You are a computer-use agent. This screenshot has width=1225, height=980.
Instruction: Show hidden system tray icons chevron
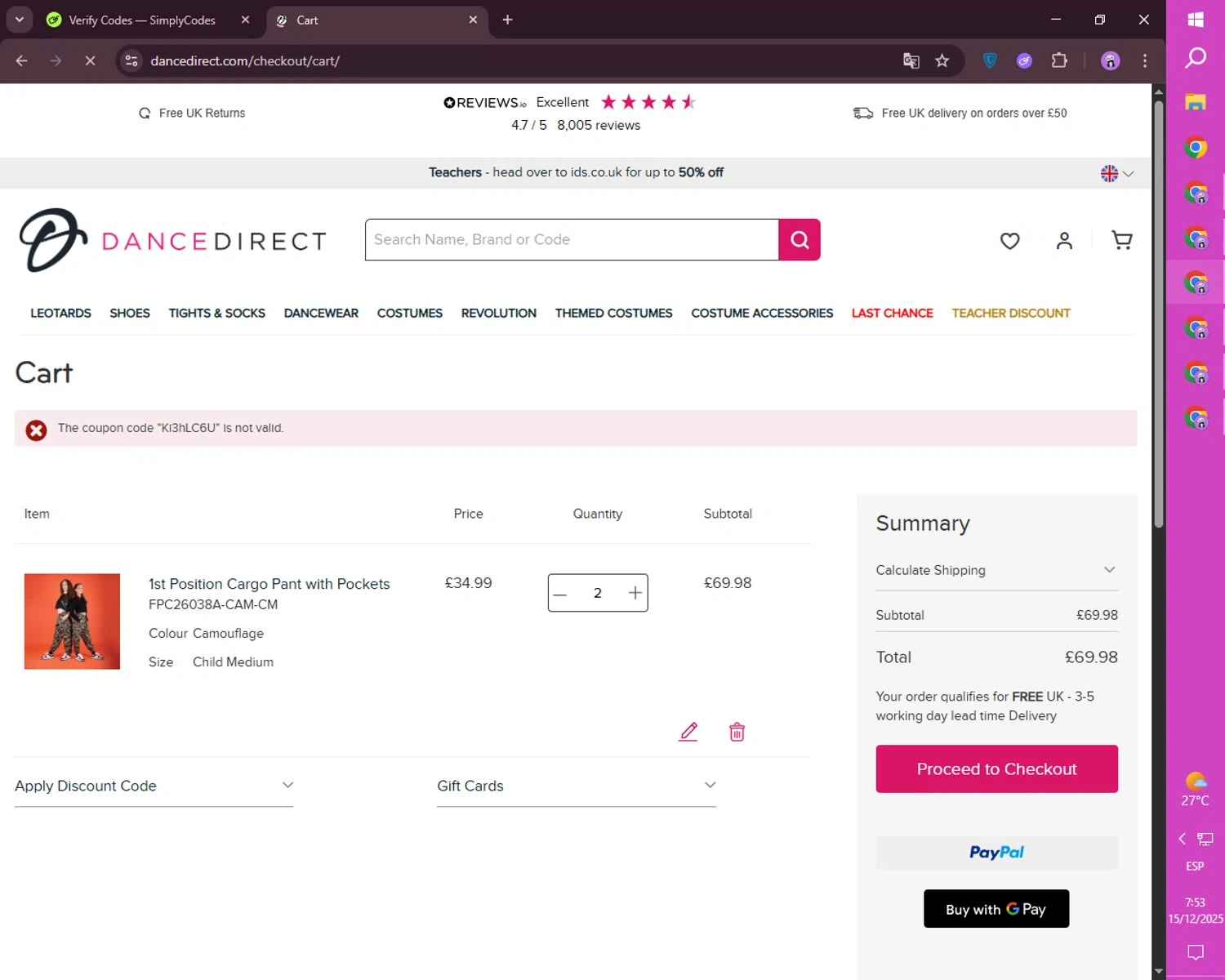1182,839
